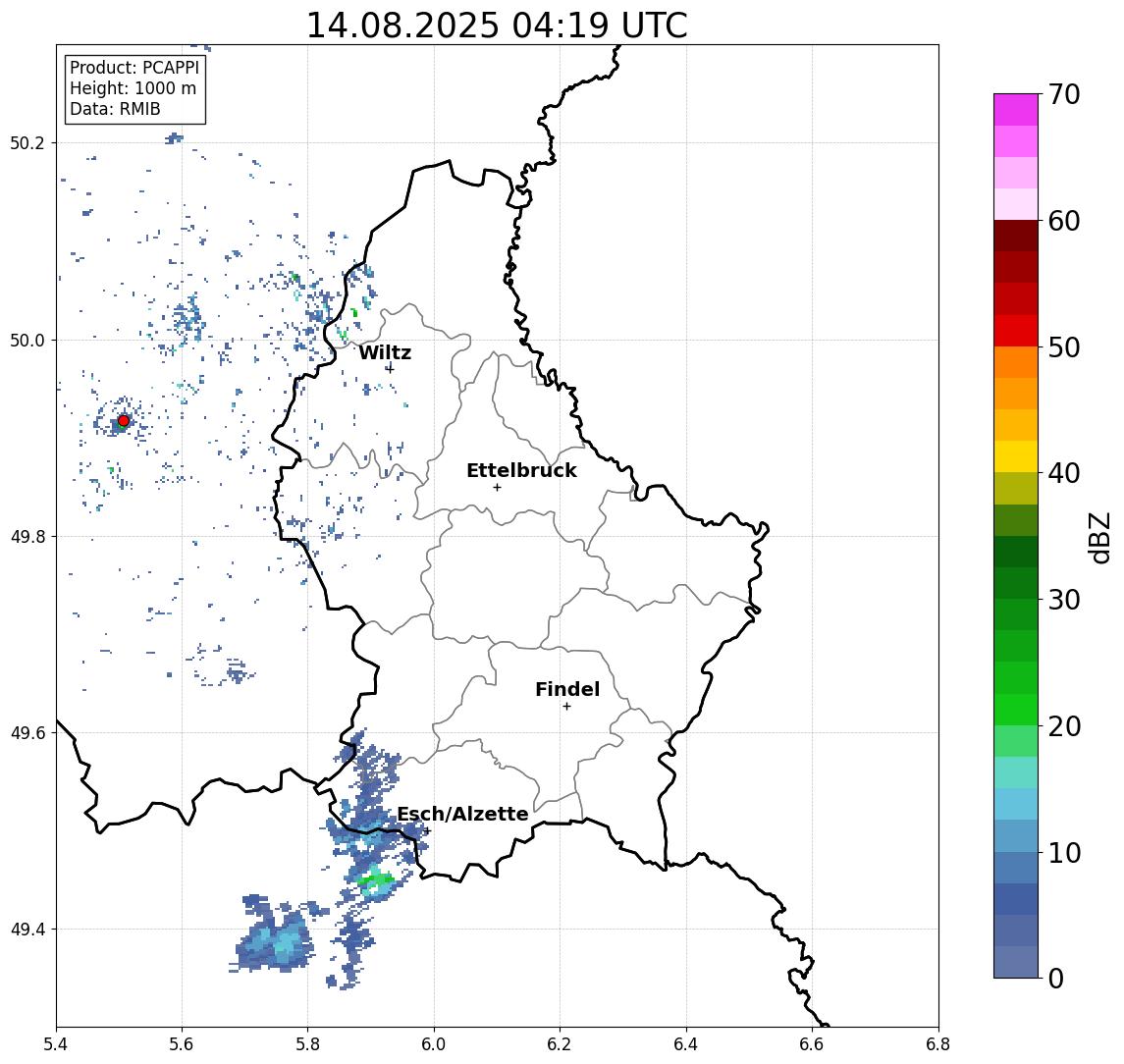Click the longitude axis label '5.8'
The width and height of the screenshot is (1124, 1064).
click(307, 1044)
